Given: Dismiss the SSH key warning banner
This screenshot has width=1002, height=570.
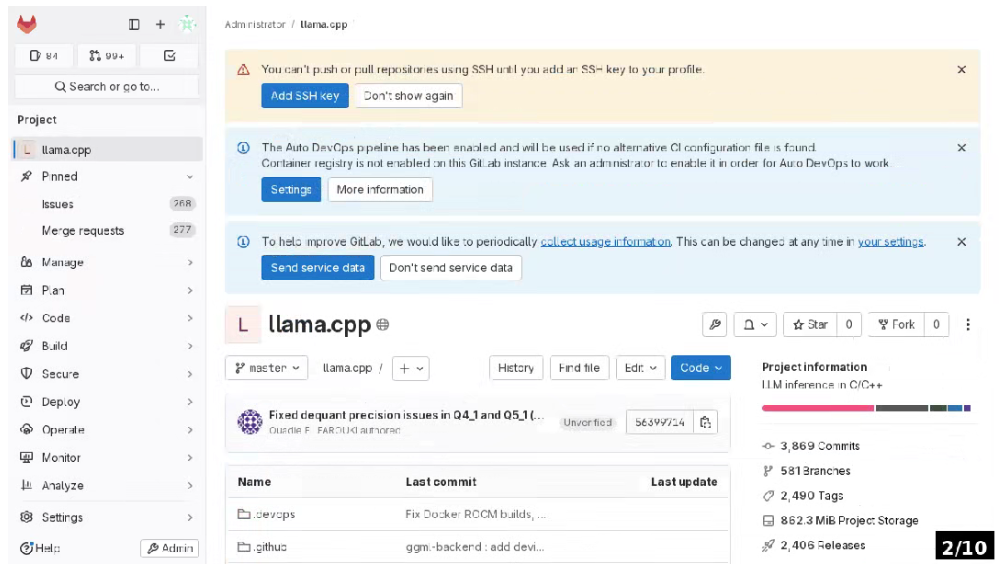Looking at the screenshot, I should point(961,70).
